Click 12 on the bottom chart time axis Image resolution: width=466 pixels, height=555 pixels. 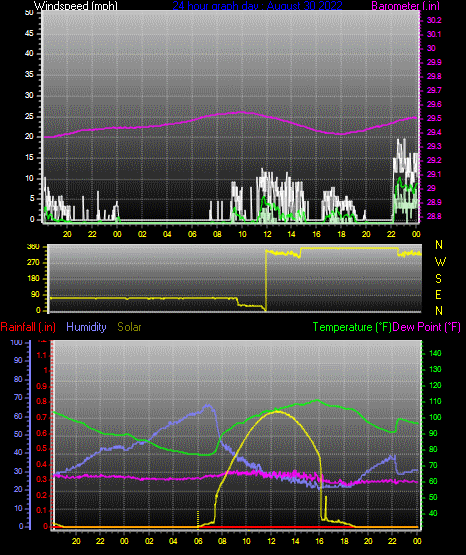271,541
